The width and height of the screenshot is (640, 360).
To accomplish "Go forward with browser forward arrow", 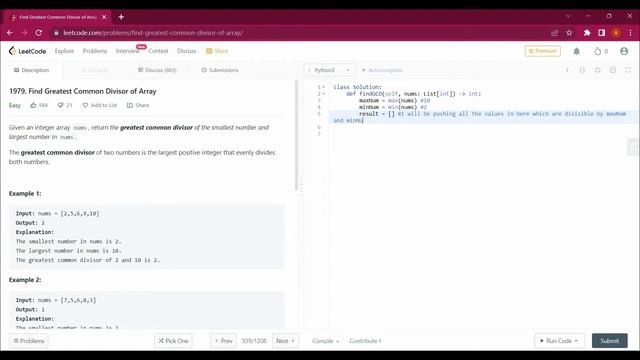I will click(24, 33).
